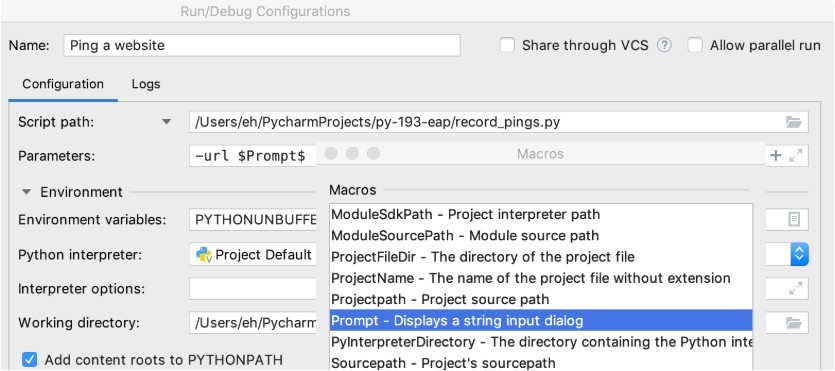This screenshot has width=835, height=371.
Task: Switch to the Logs tab
Action: coord(146,84)
